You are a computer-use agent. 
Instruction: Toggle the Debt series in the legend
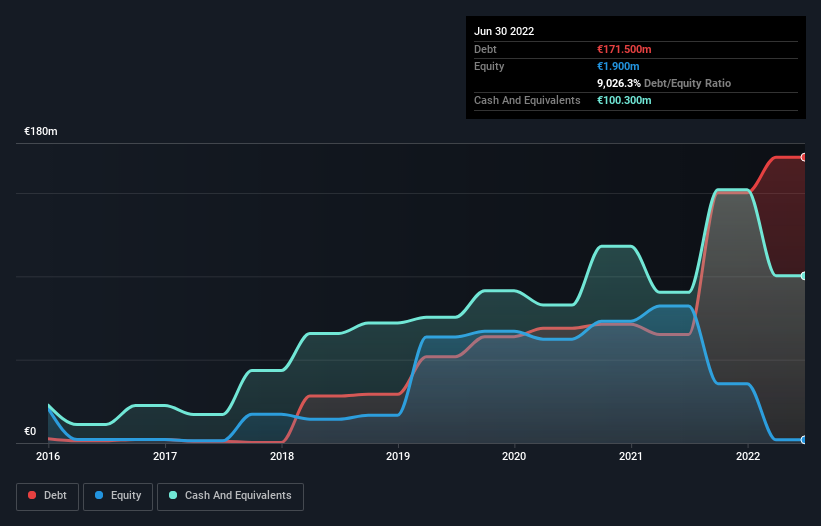tap(47, 496)
